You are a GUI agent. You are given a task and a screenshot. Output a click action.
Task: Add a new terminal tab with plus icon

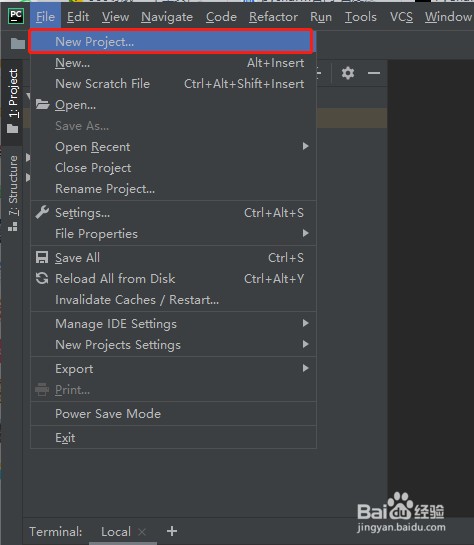tap(172, 531)
